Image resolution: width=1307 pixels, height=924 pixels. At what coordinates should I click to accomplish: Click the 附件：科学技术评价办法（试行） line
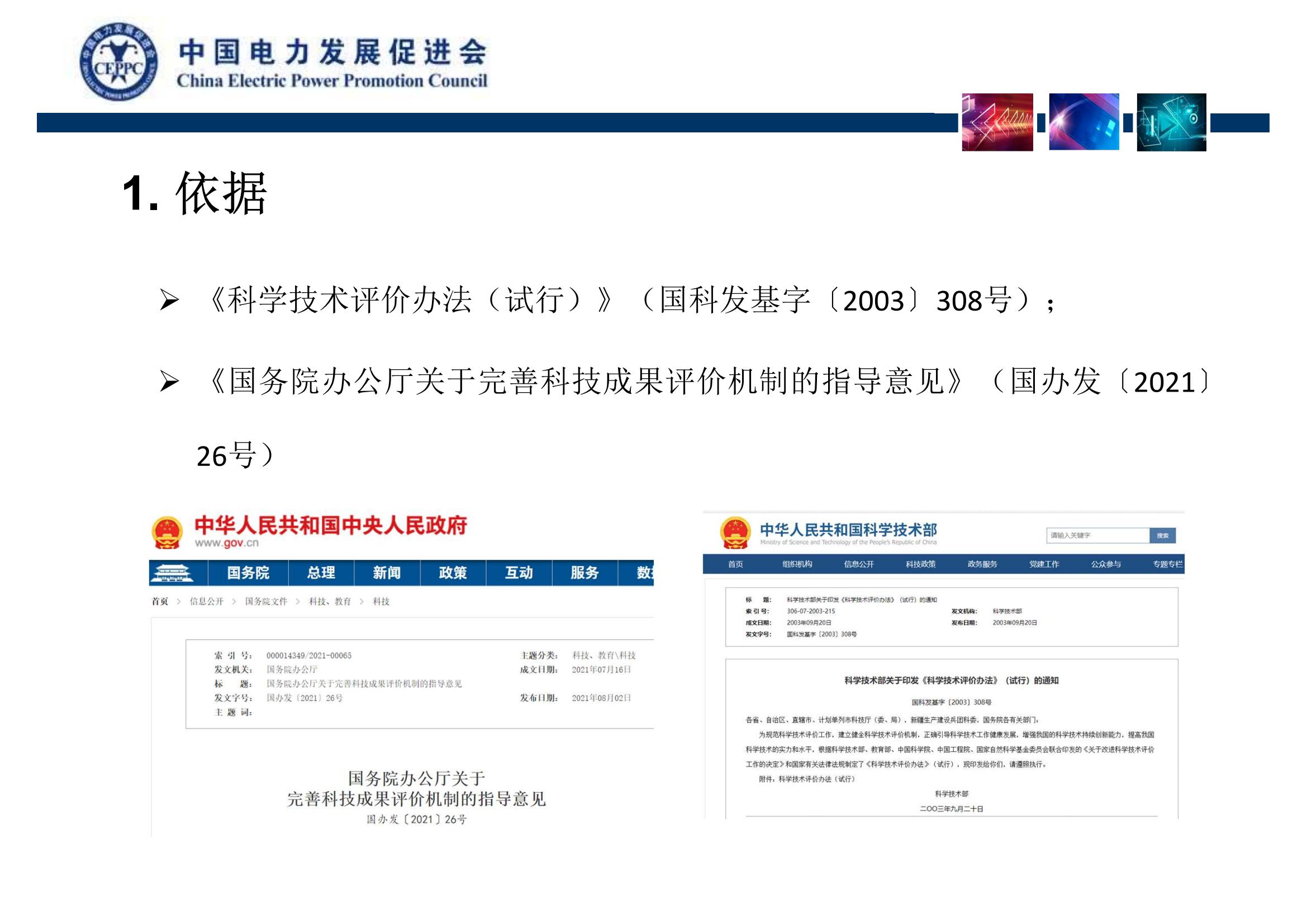[x=807, y=779]
